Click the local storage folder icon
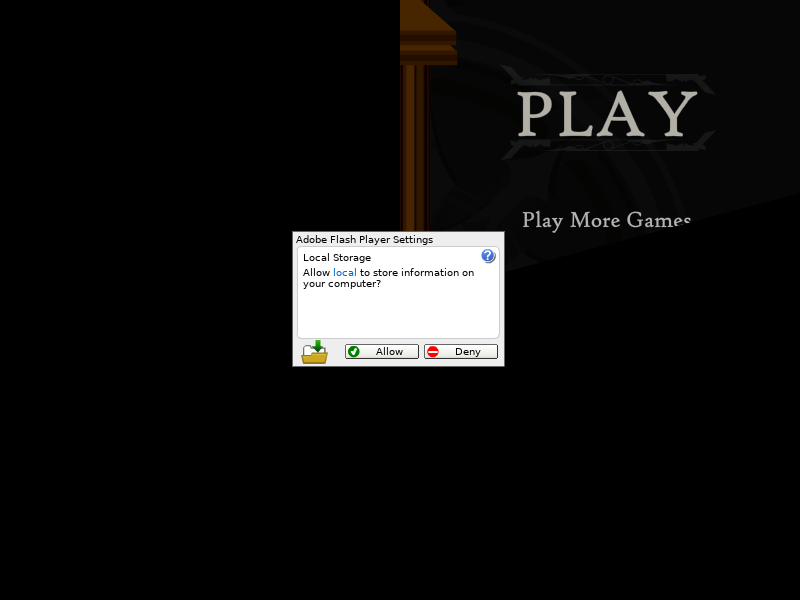 click(x=314, y=352)
